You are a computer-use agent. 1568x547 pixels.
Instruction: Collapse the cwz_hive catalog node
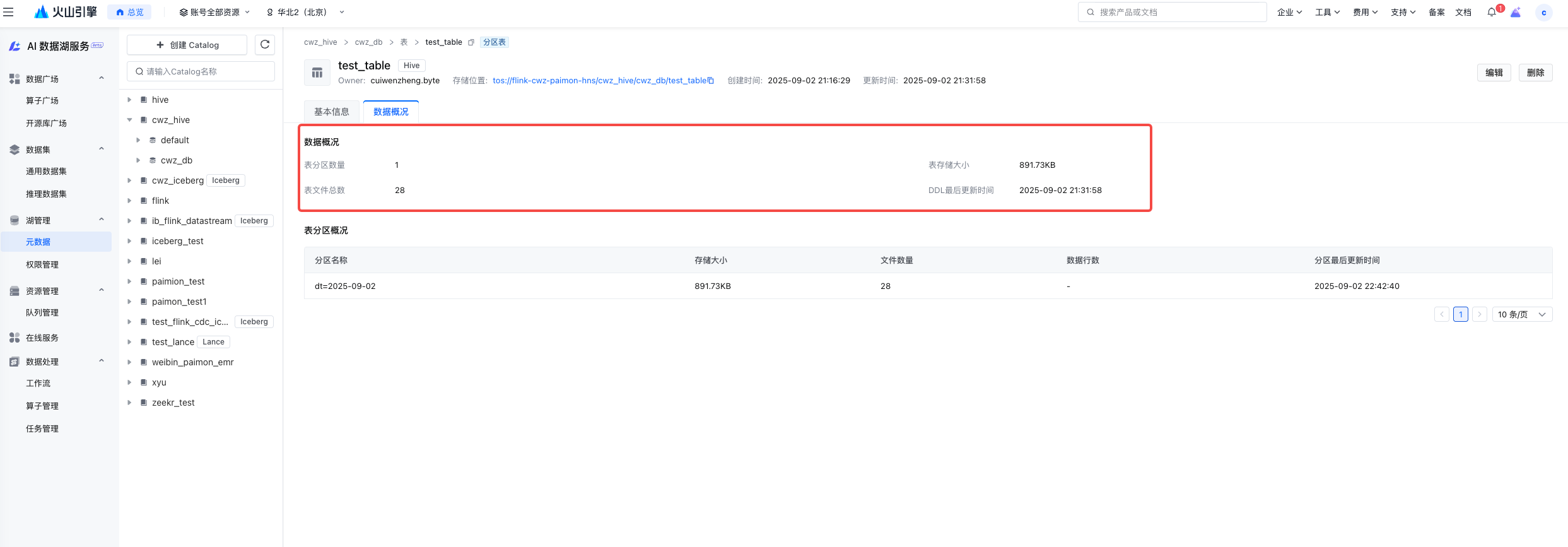pyautogui.click(x=129, y=120)
